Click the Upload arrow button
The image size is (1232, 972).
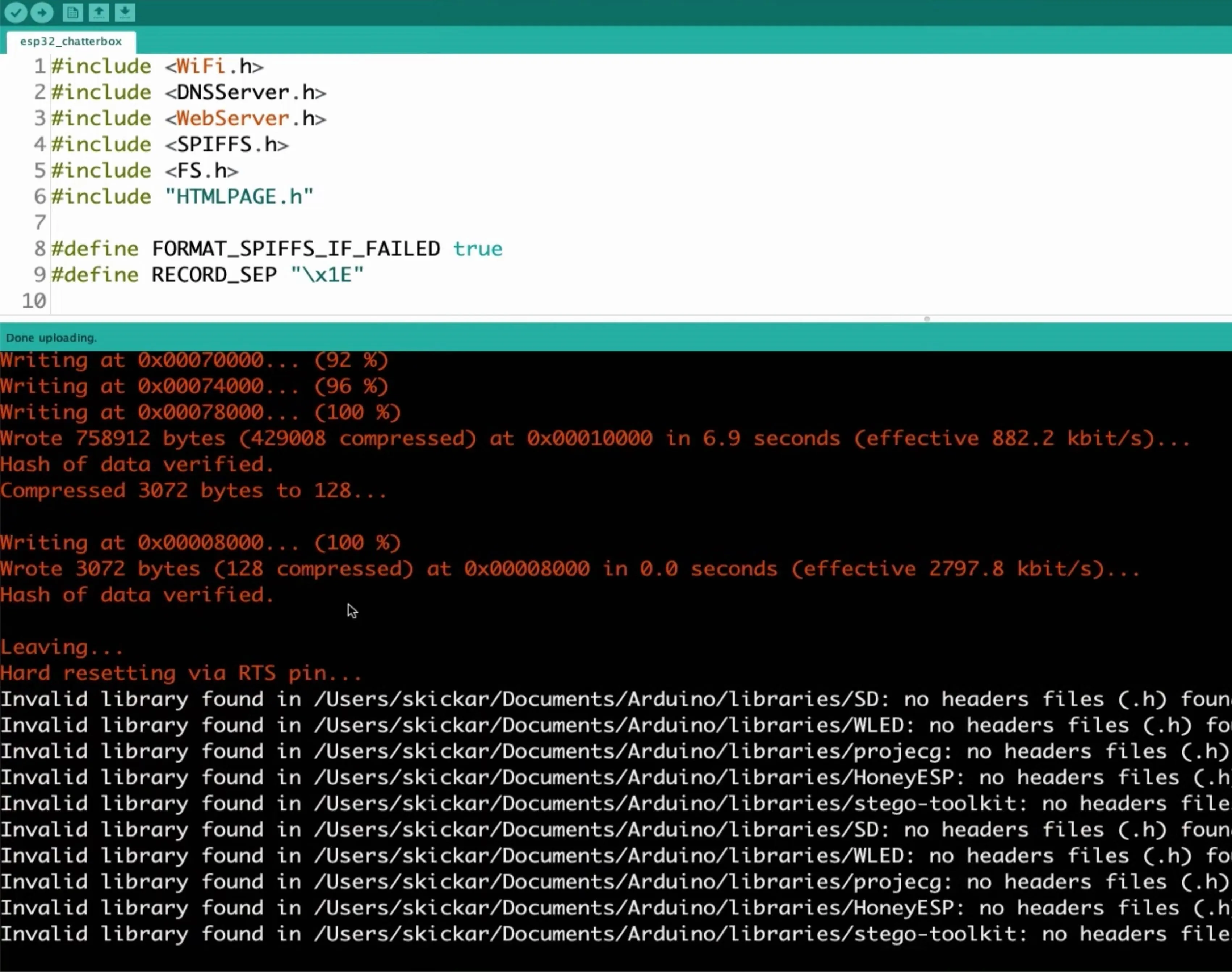coord(42,12)
